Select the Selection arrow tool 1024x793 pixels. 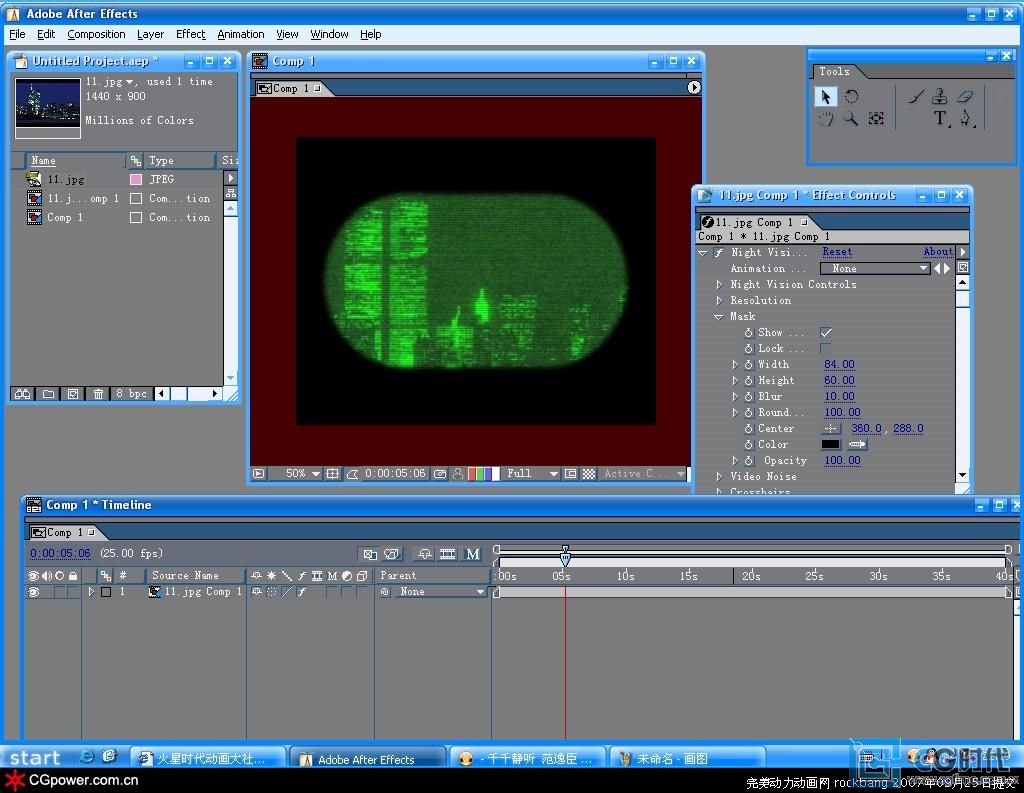(x=825, y=97)
